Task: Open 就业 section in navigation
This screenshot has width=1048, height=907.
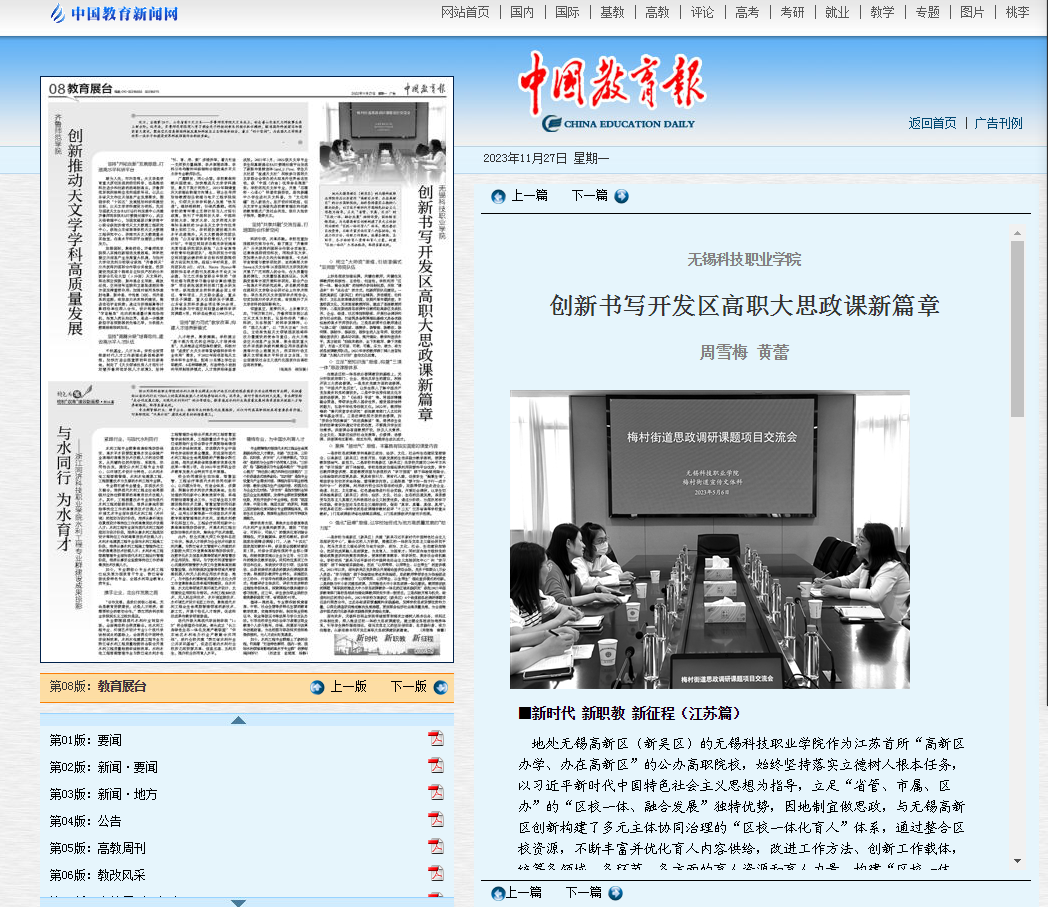Action: pyautogui.click(x=837, y=12)
